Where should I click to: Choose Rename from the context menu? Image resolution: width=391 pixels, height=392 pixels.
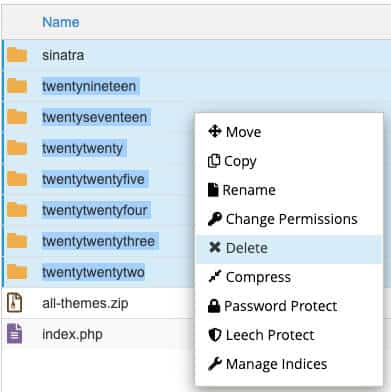pyautogui.click(x=289, y=190)
